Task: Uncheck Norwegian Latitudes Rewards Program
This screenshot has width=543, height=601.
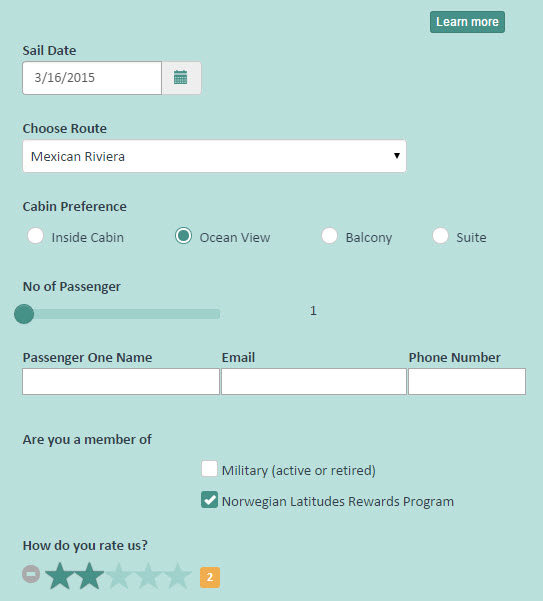Action: click(x=209, y=500)
